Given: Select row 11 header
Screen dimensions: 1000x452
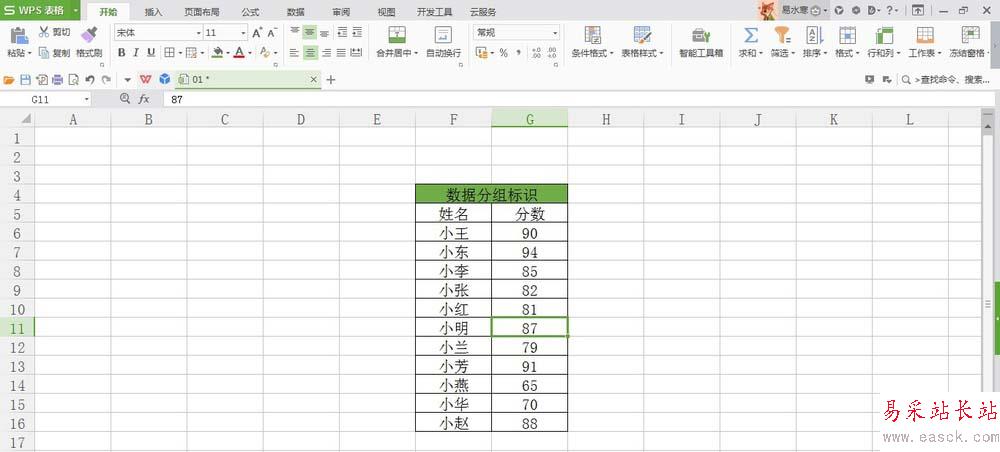Looking at the screenshot, I should coord(17,328).
